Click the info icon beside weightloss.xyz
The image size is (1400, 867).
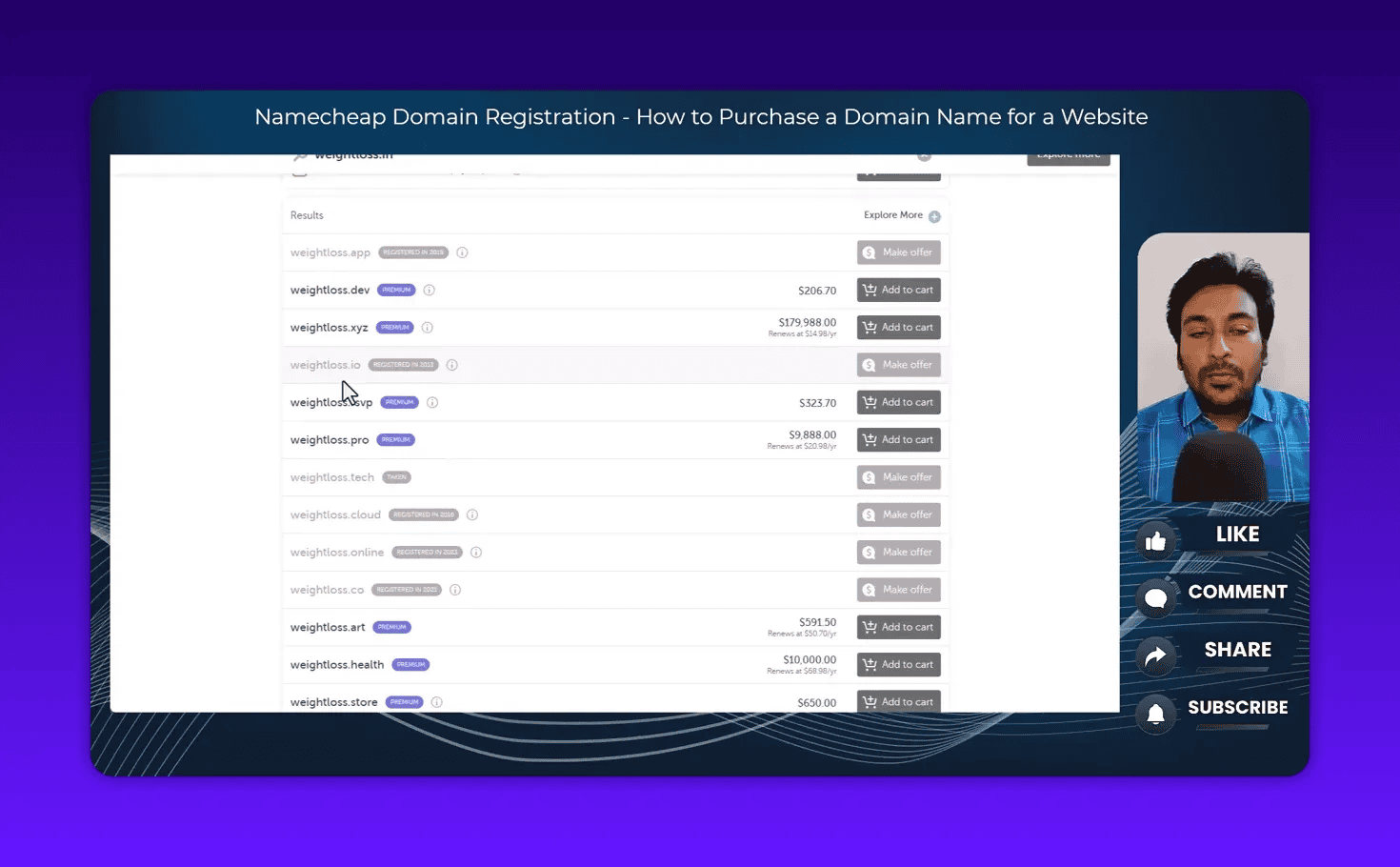coord(428,327)
